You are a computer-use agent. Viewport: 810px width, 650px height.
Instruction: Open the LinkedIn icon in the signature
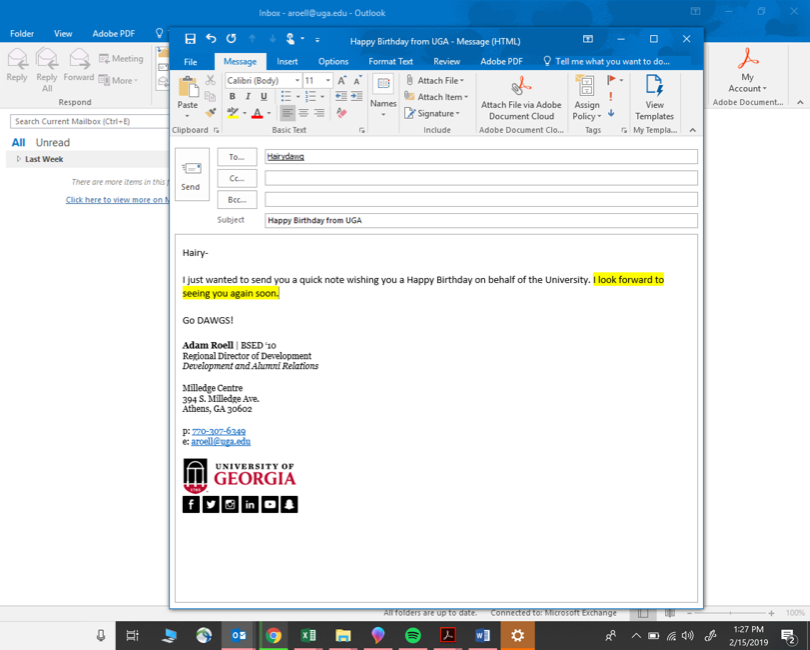(x=250, y=504)
